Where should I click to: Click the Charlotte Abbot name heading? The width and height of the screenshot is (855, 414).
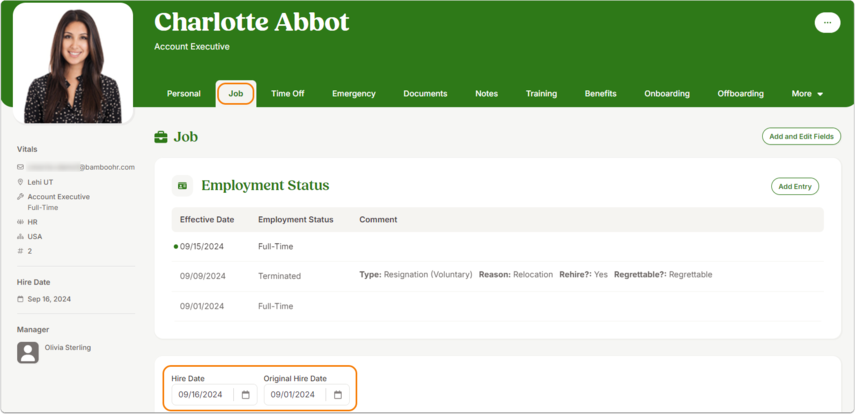[251, 22]
